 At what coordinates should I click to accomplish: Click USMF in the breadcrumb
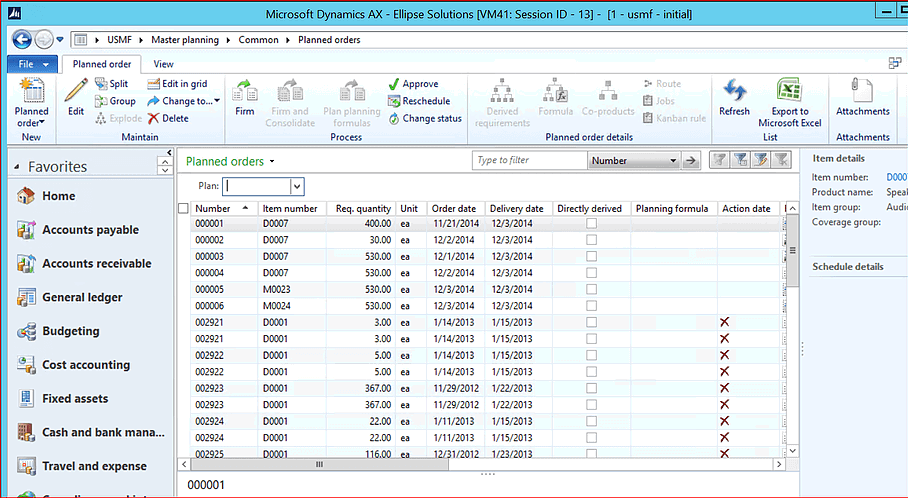click(119, 39)
